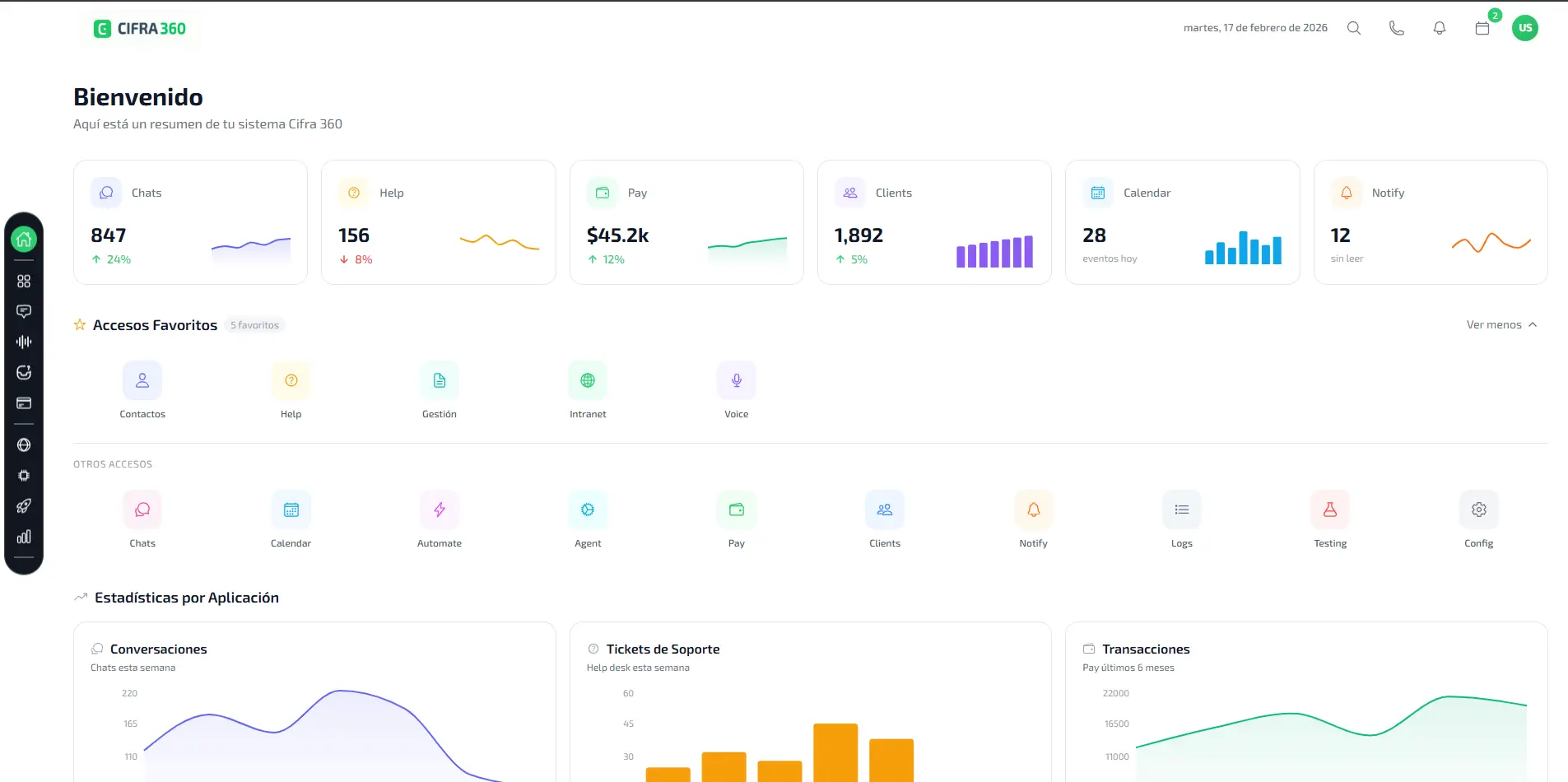Click the 5 favoritos badge

tap(254, 324)
